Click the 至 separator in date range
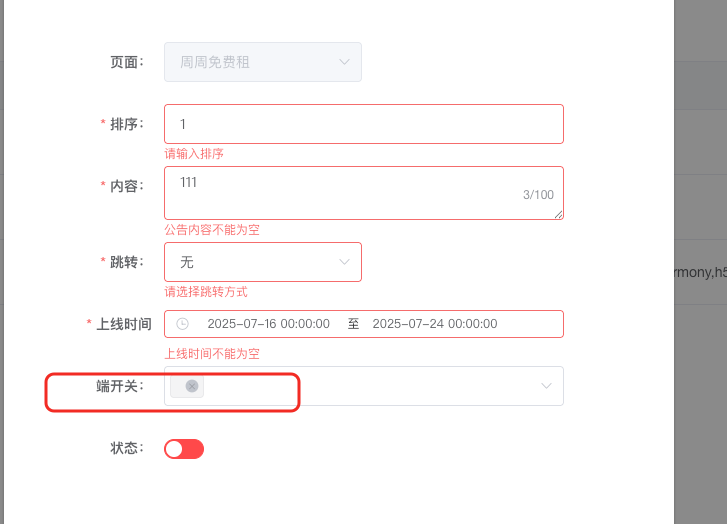 [353, 324]
